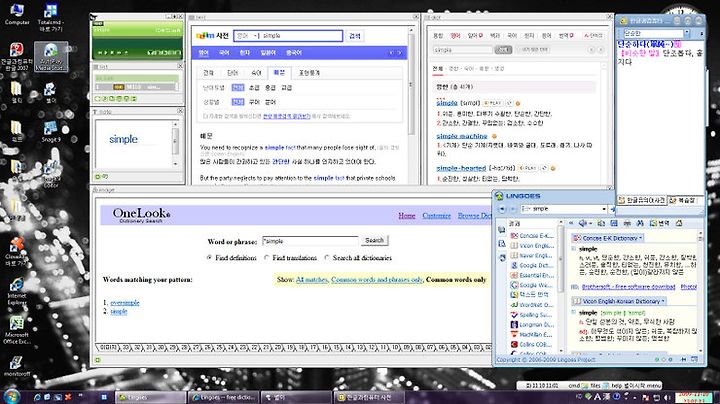Select WordNet dictionary in Lingoes list

[x=532, y=304]
